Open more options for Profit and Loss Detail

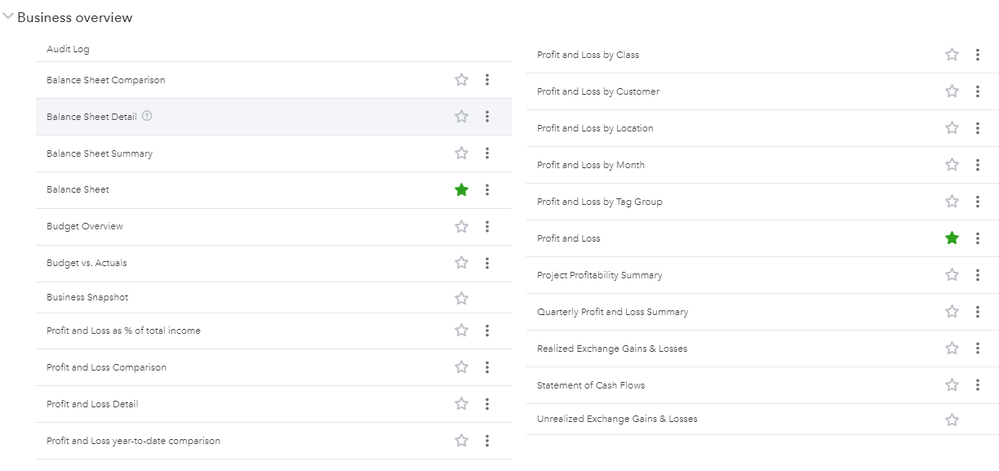click(487, 404)
